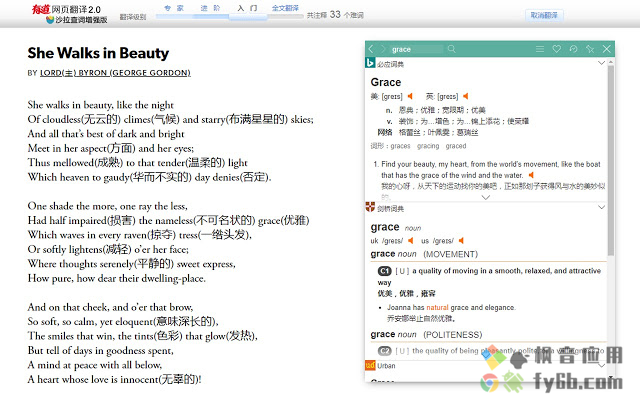Click the word 'eloquent(意味深长的)' in the poem
The height and width of the screenshot is (400, 640).
click(x=166, y=322)
